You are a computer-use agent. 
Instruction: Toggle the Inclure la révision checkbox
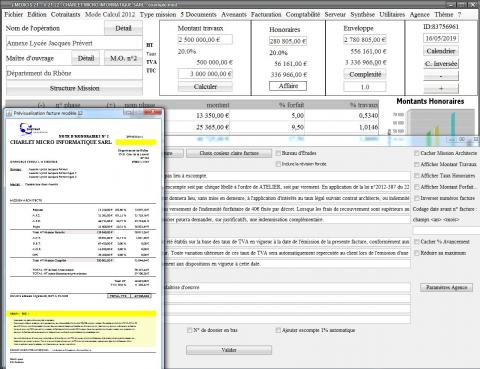tap(278, 164)
